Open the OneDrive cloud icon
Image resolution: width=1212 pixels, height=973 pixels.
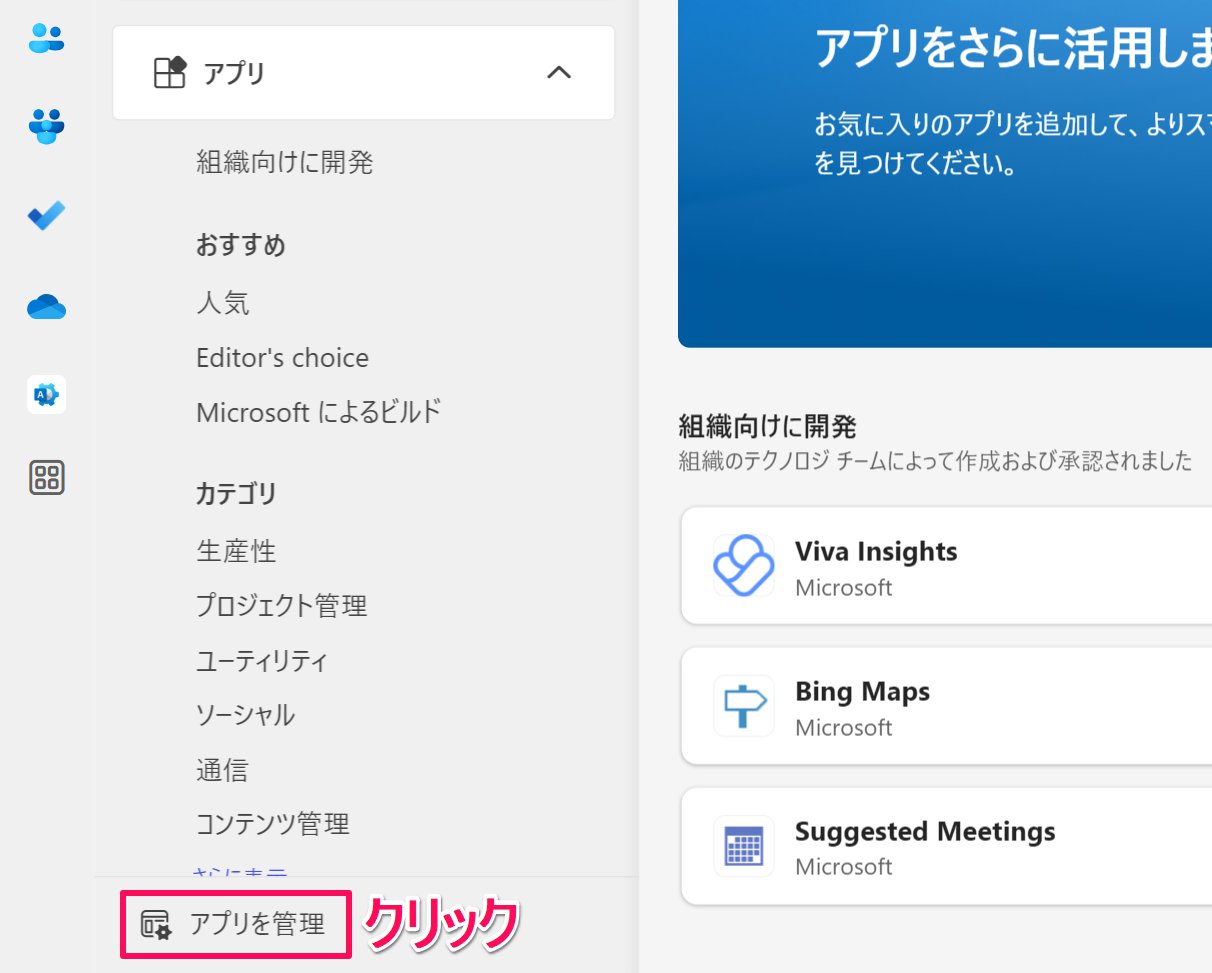[x=46, y=307]
